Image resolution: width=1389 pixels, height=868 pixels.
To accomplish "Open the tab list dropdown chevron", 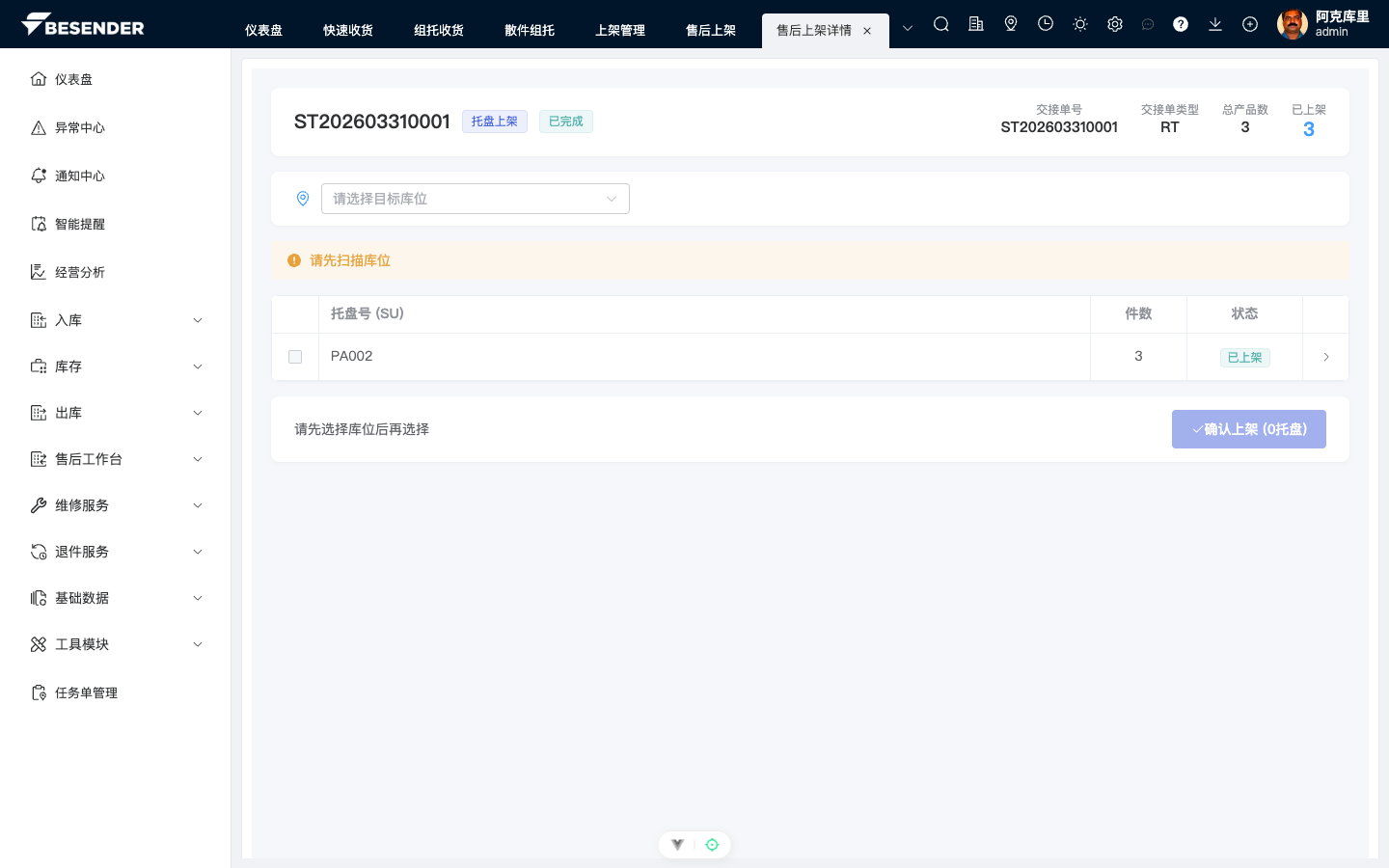I will (908, 28).
